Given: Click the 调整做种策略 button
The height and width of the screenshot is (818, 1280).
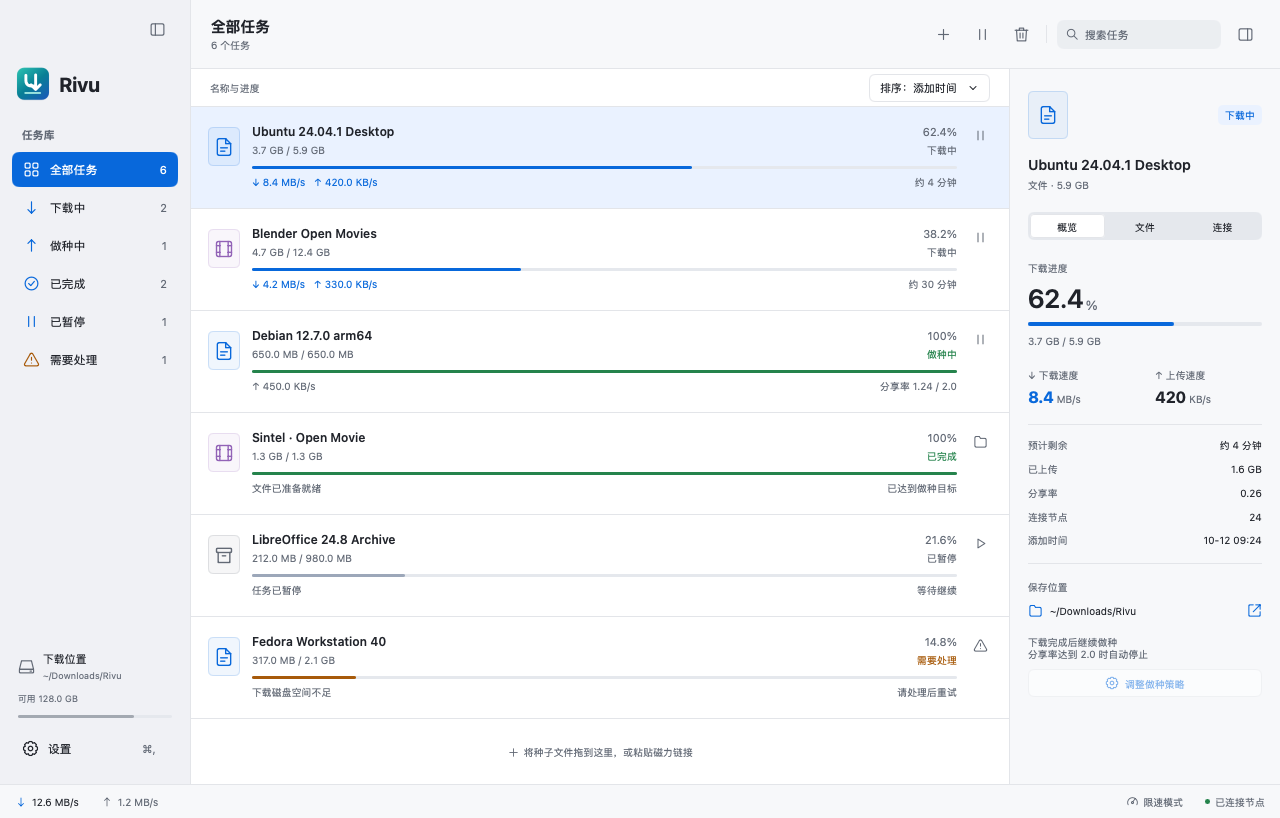Looking at the screenshot, I should [1145, 683].
